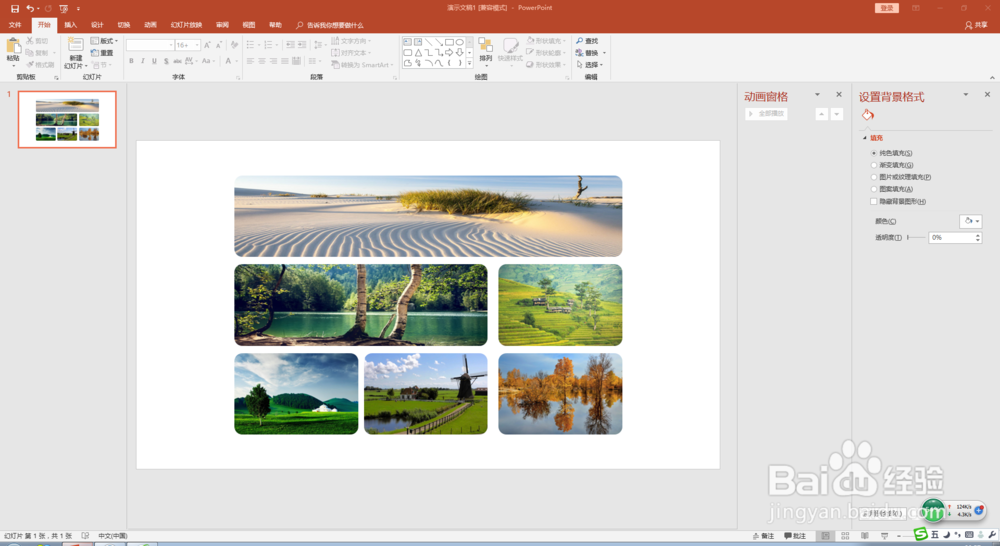Select Pattern fill (图案填充) radio
This screenshot has width=1000, height=546.
(874, 189)
